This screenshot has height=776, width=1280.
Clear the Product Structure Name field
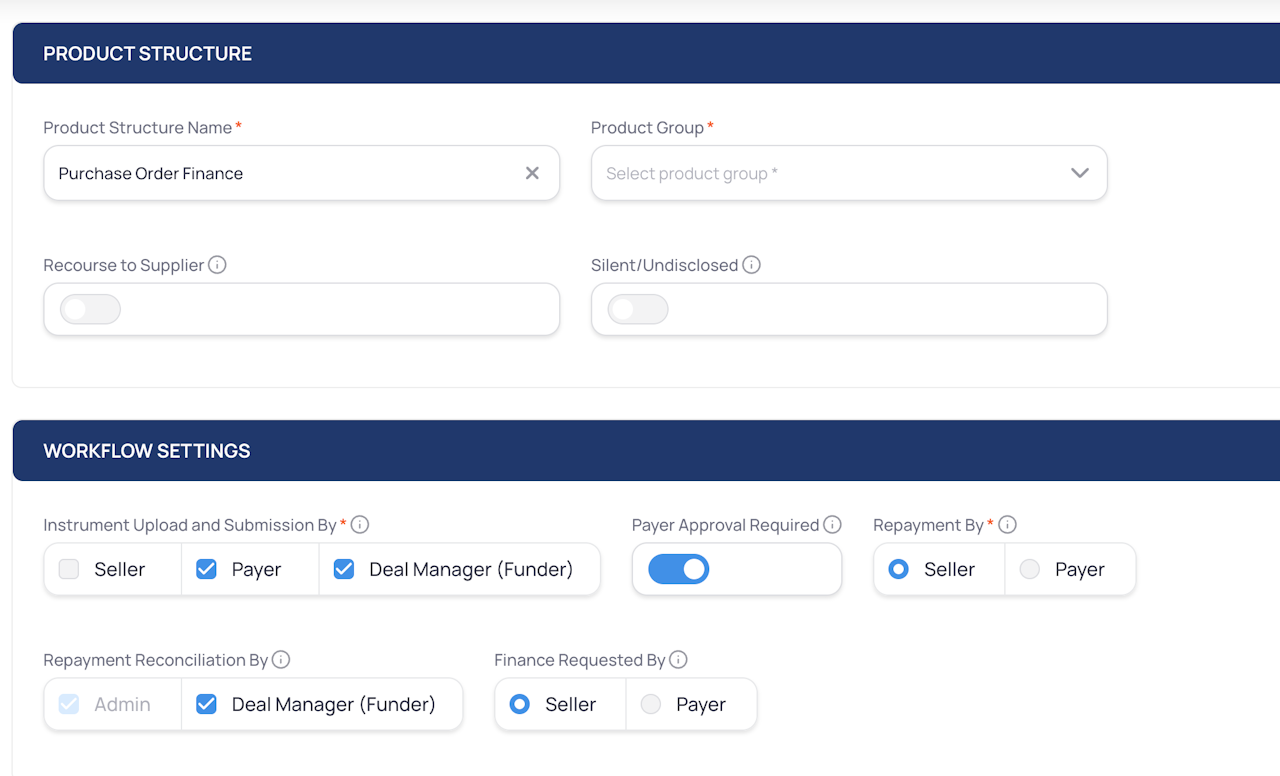point(532,173)
